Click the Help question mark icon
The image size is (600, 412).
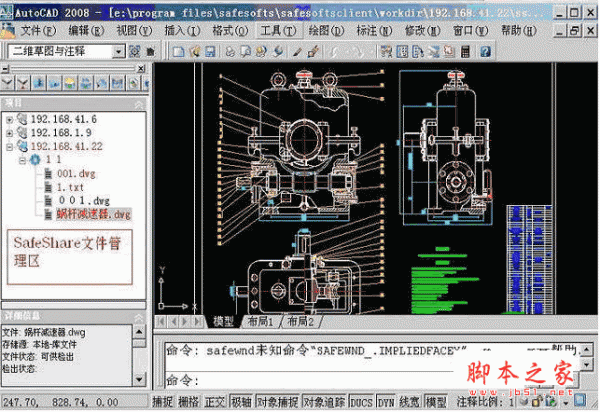485,52
